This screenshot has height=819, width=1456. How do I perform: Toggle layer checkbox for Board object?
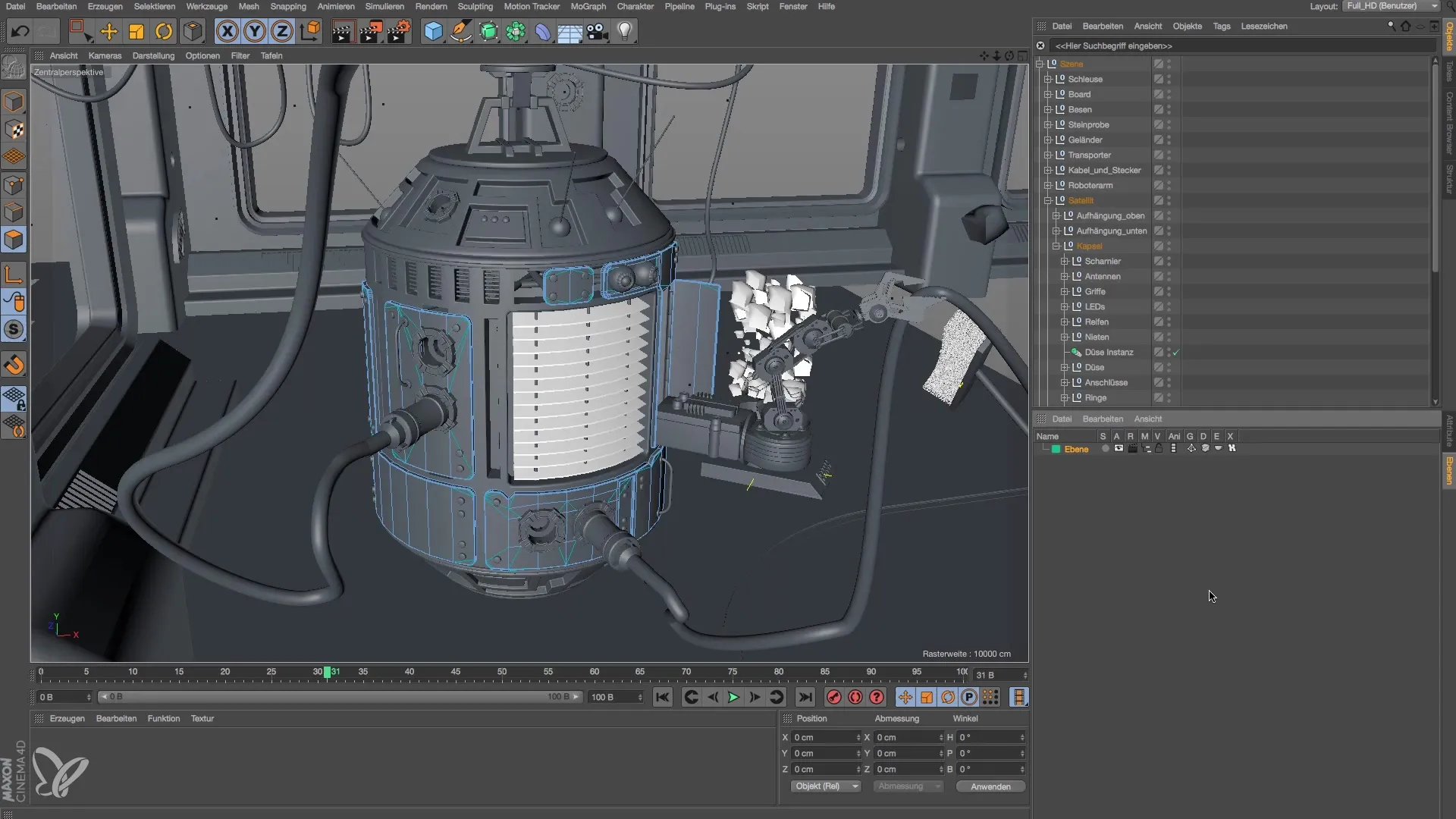point(1159,94)
